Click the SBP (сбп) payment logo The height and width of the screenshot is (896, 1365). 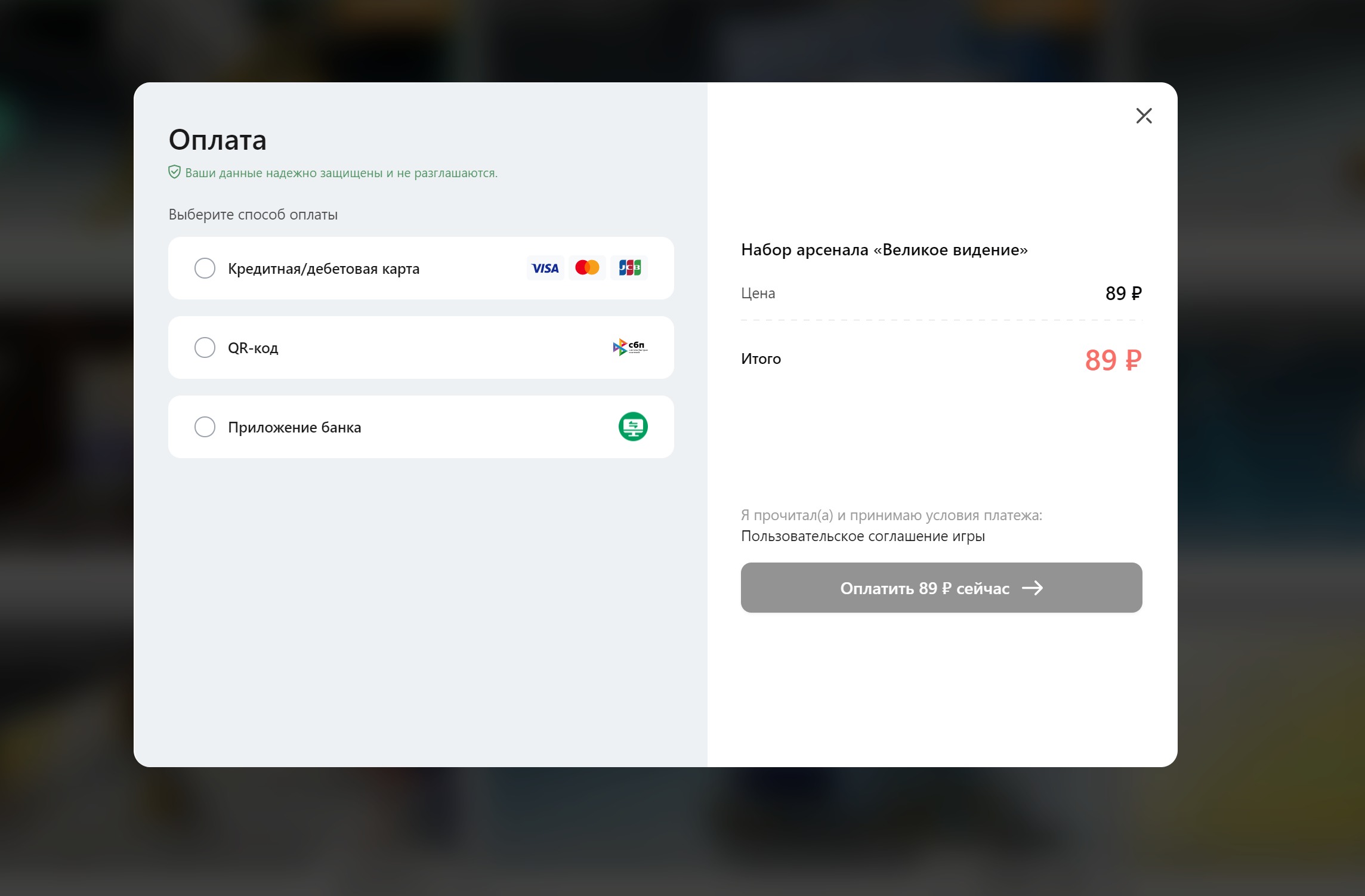pyautogui.click(x=630, y=347)
